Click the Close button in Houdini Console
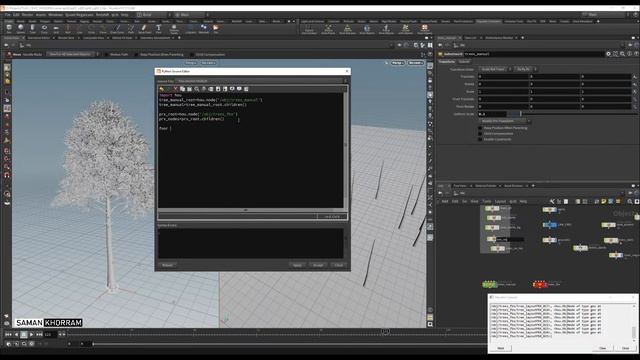Image resolution: width=640 pixels, height=360 pixels. [625, 348]
